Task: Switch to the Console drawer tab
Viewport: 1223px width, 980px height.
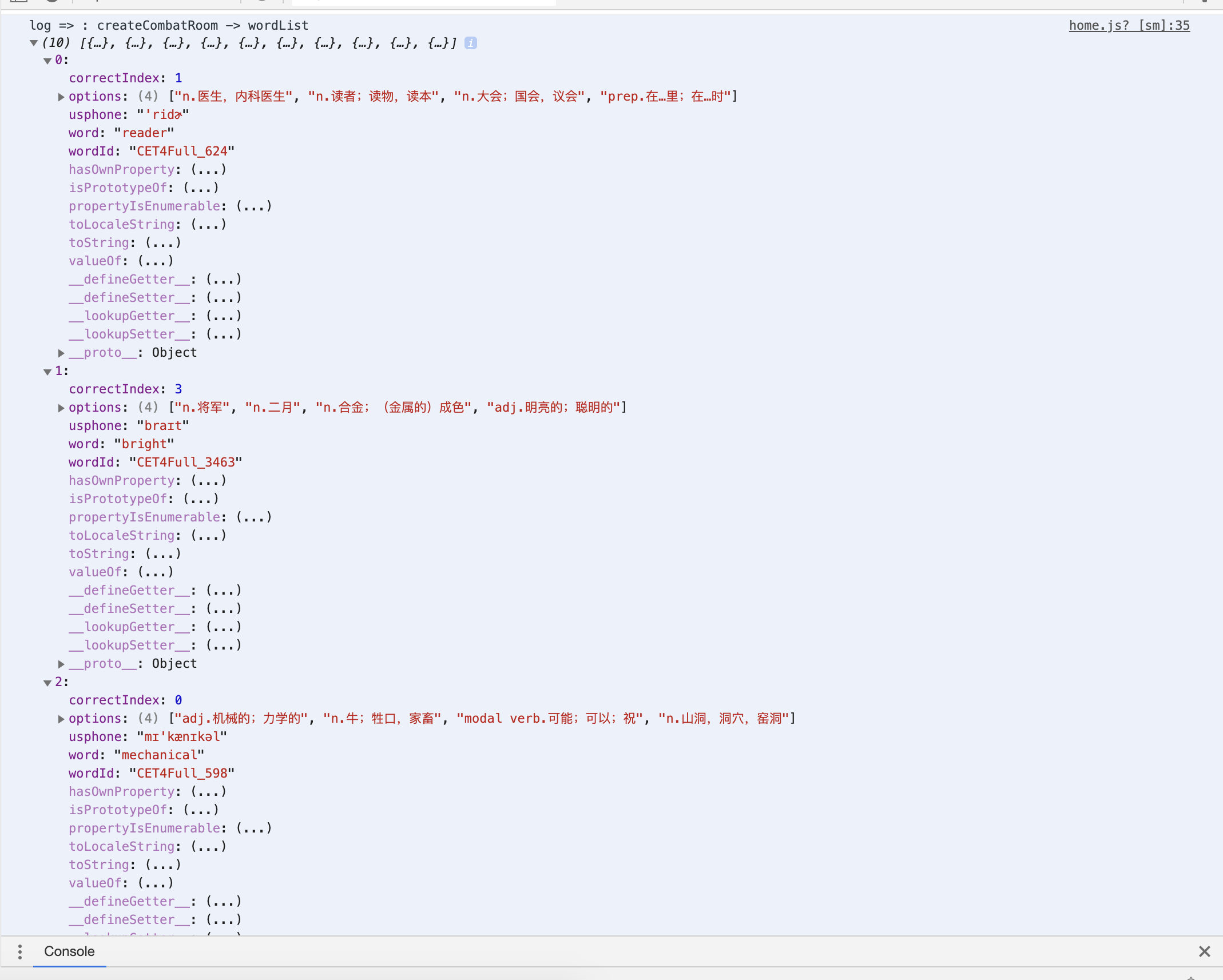Action: click(x=69, y=951)
